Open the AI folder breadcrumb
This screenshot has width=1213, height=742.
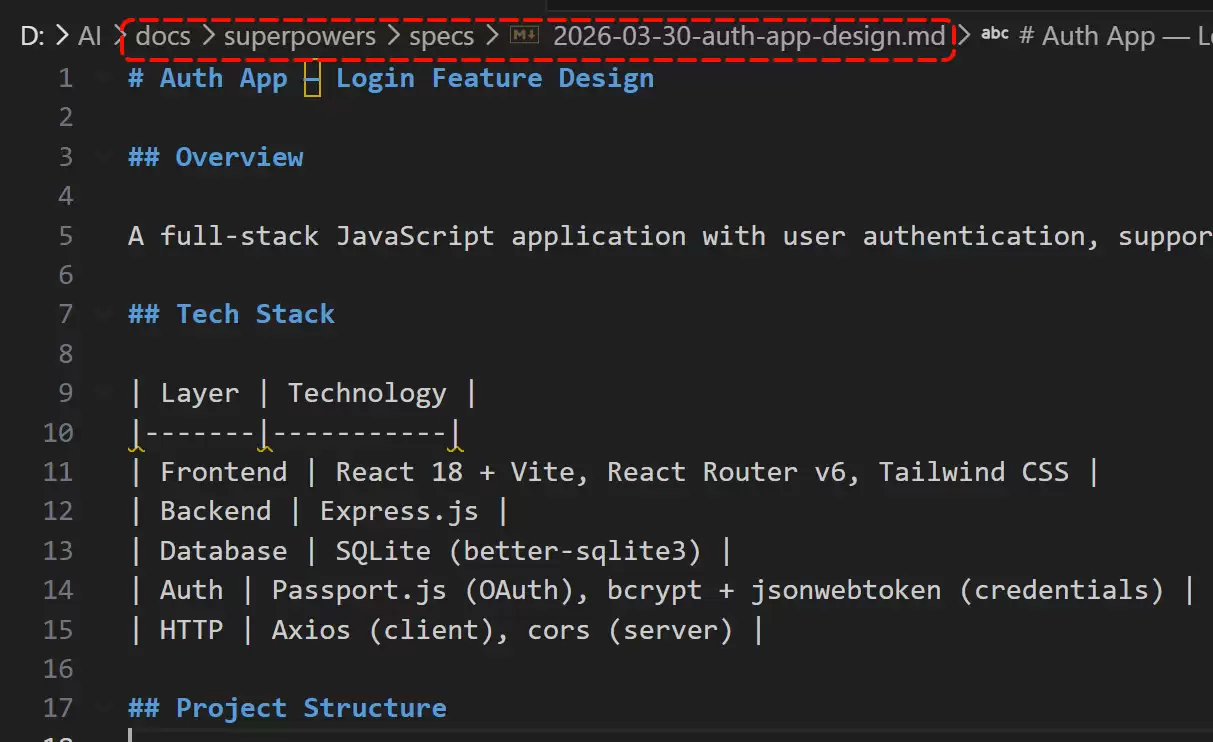(x=90, y=36)
